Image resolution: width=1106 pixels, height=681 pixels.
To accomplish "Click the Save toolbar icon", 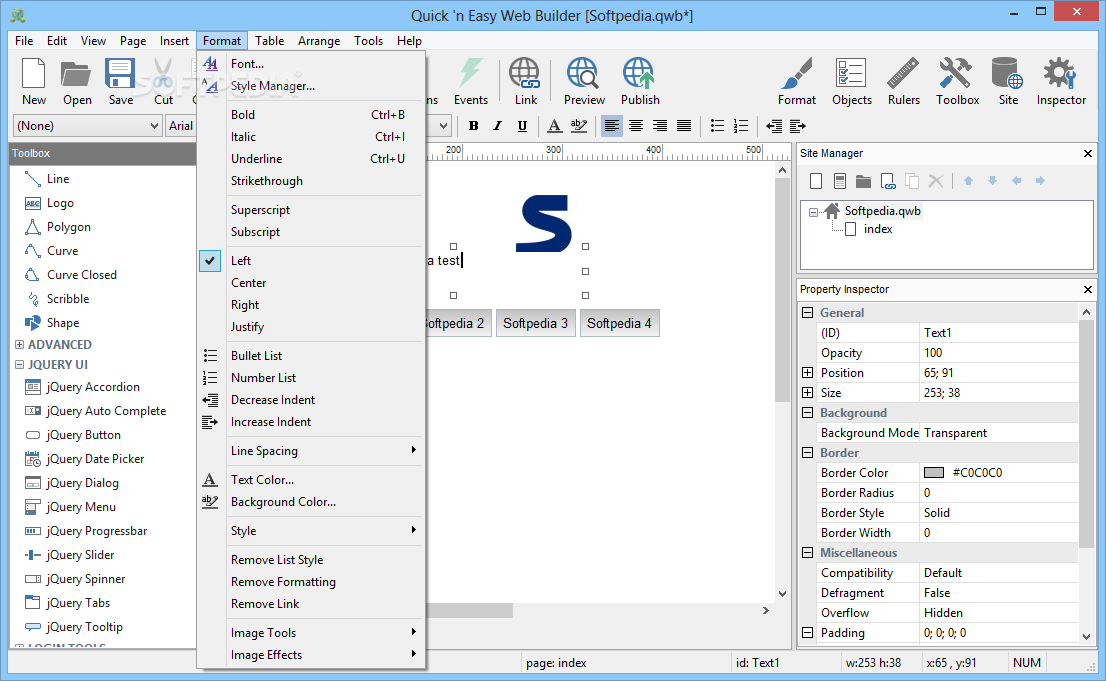I will coord(120,73).
